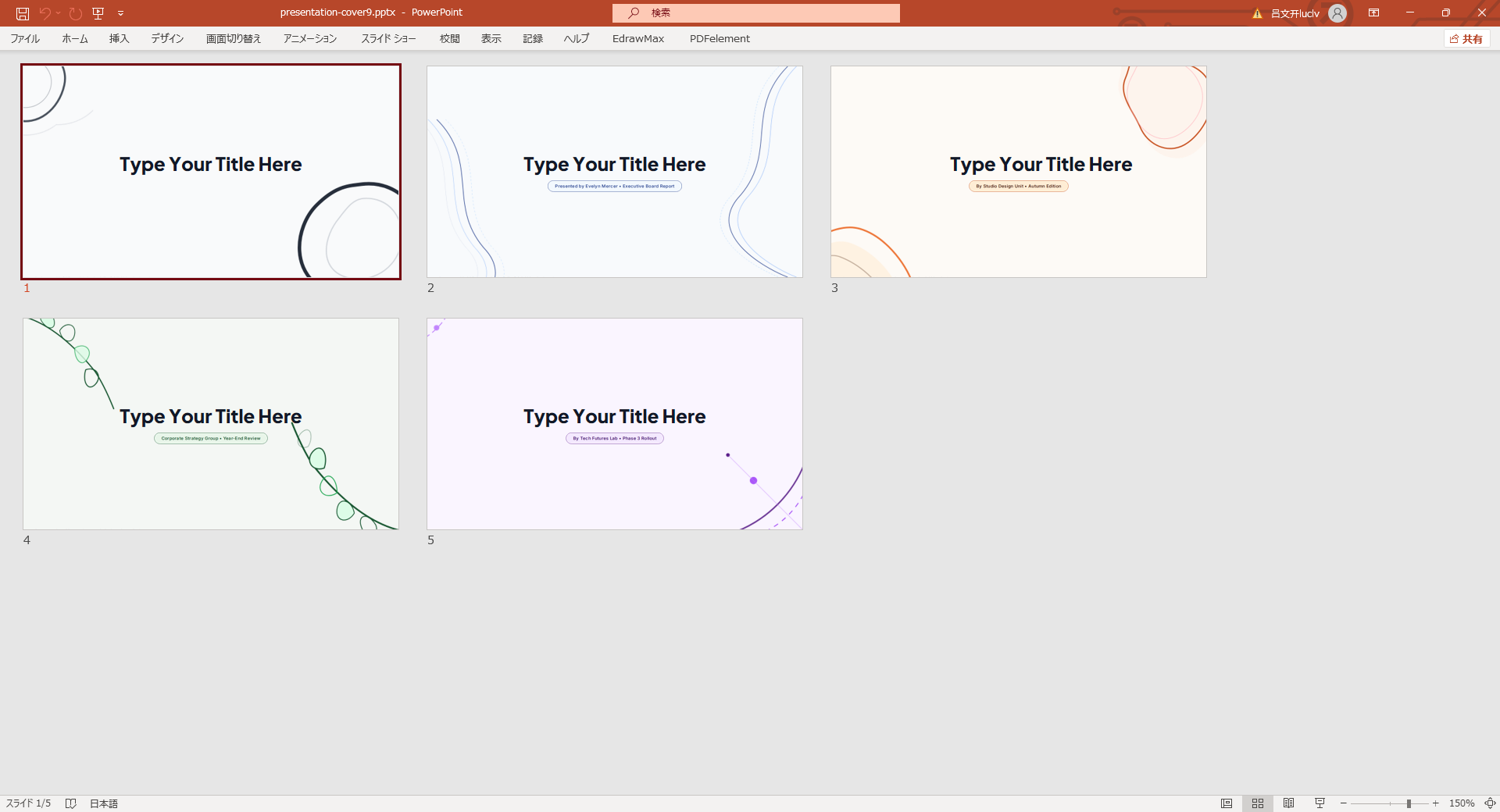Switch to the ホーム tab
The width and height of the screenshot is (1500, 812).
coord(75,38)
